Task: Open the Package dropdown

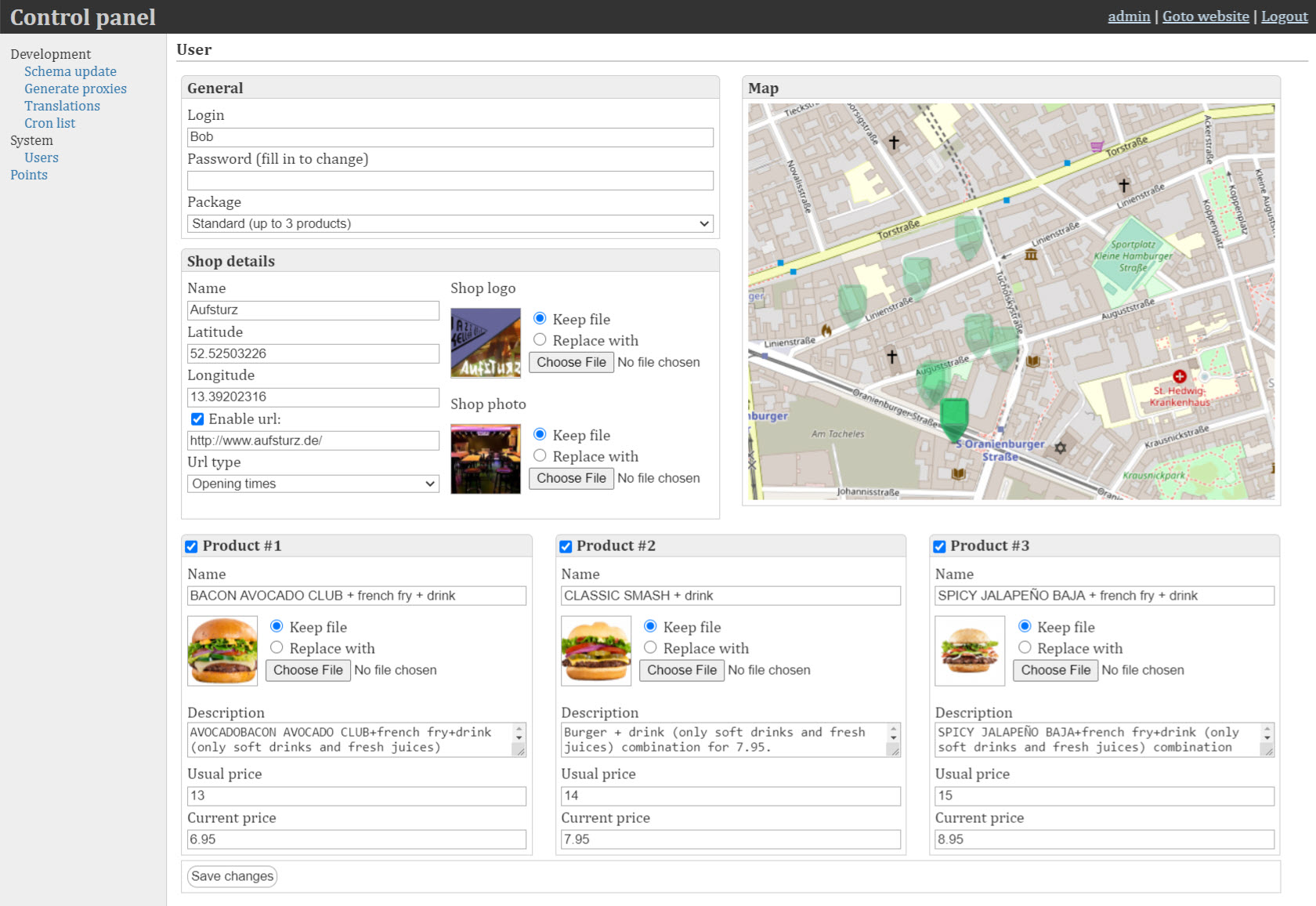Action: point(450,224)
